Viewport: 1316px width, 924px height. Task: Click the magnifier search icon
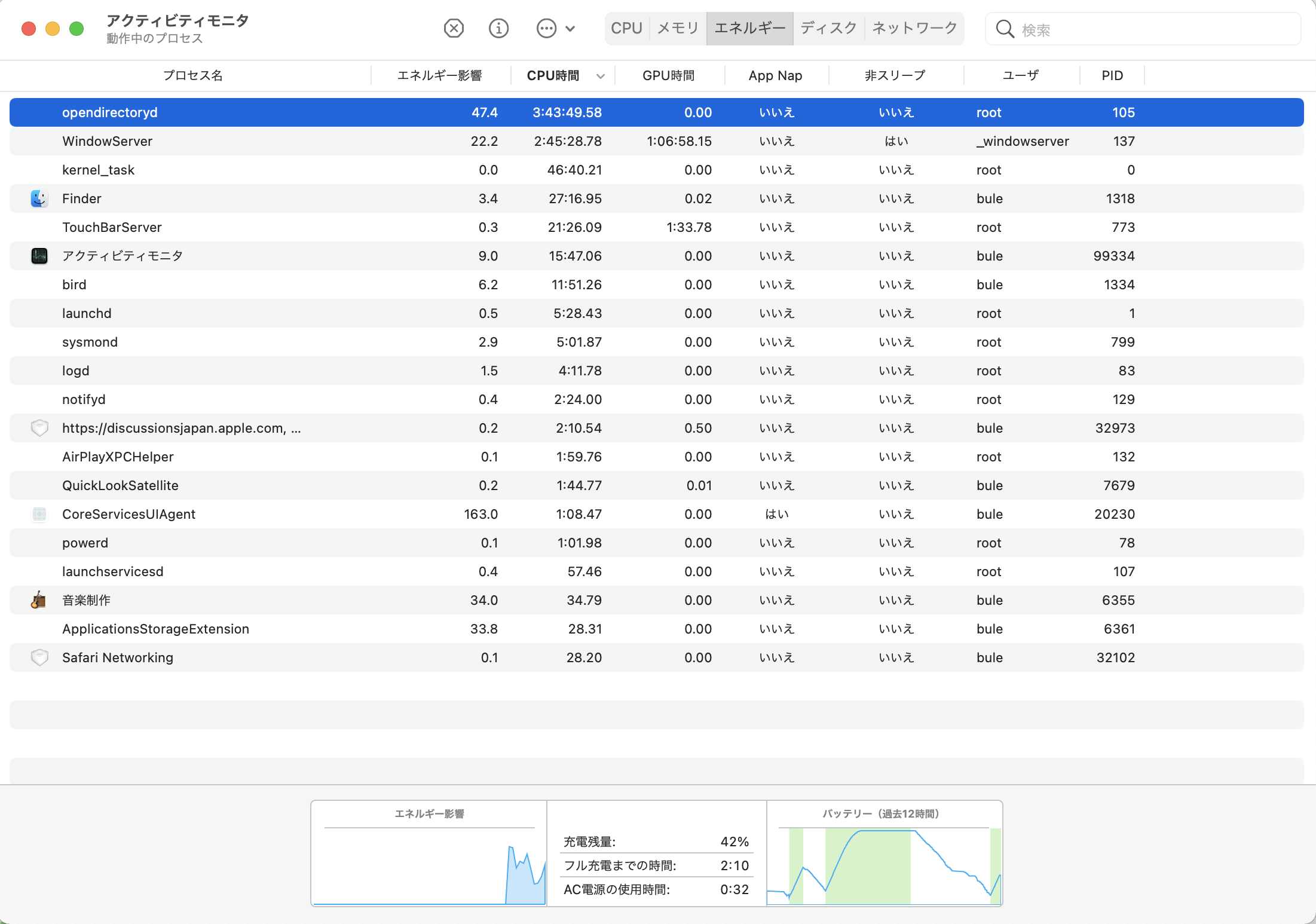pos(1005,29)
